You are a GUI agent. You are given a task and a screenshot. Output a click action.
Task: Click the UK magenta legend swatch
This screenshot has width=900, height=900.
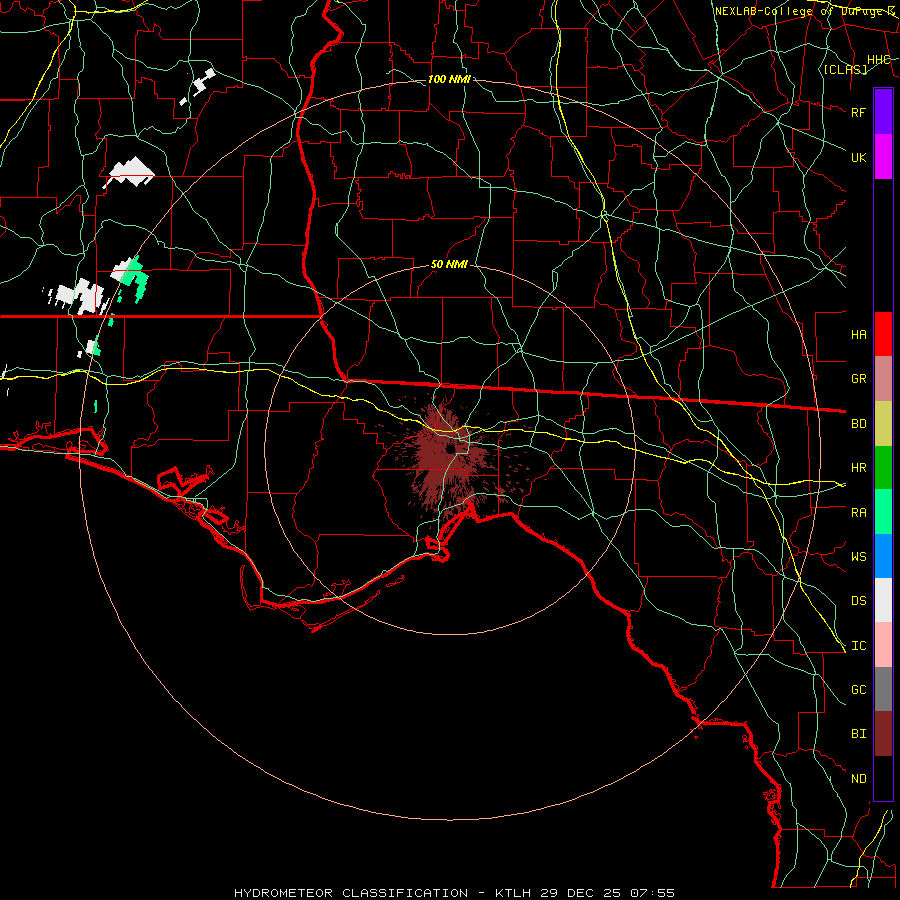(x=883, y=157)
